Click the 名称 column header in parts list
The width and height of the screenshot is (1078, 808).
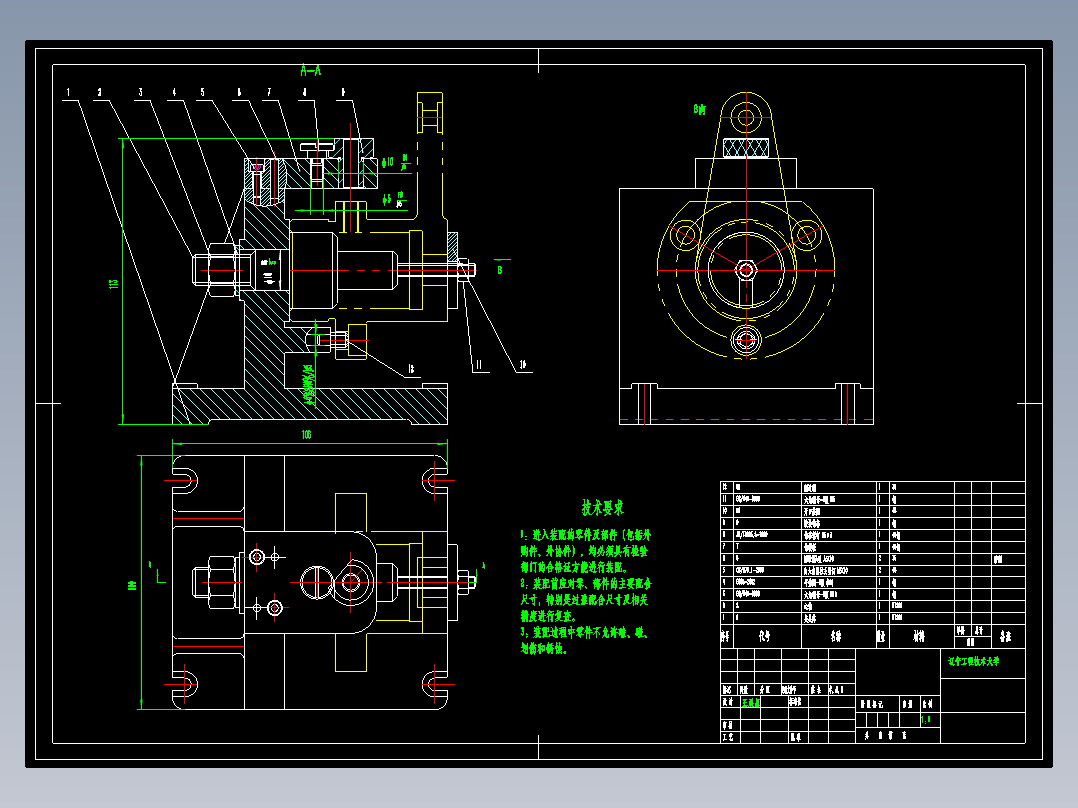click(836, 637)
